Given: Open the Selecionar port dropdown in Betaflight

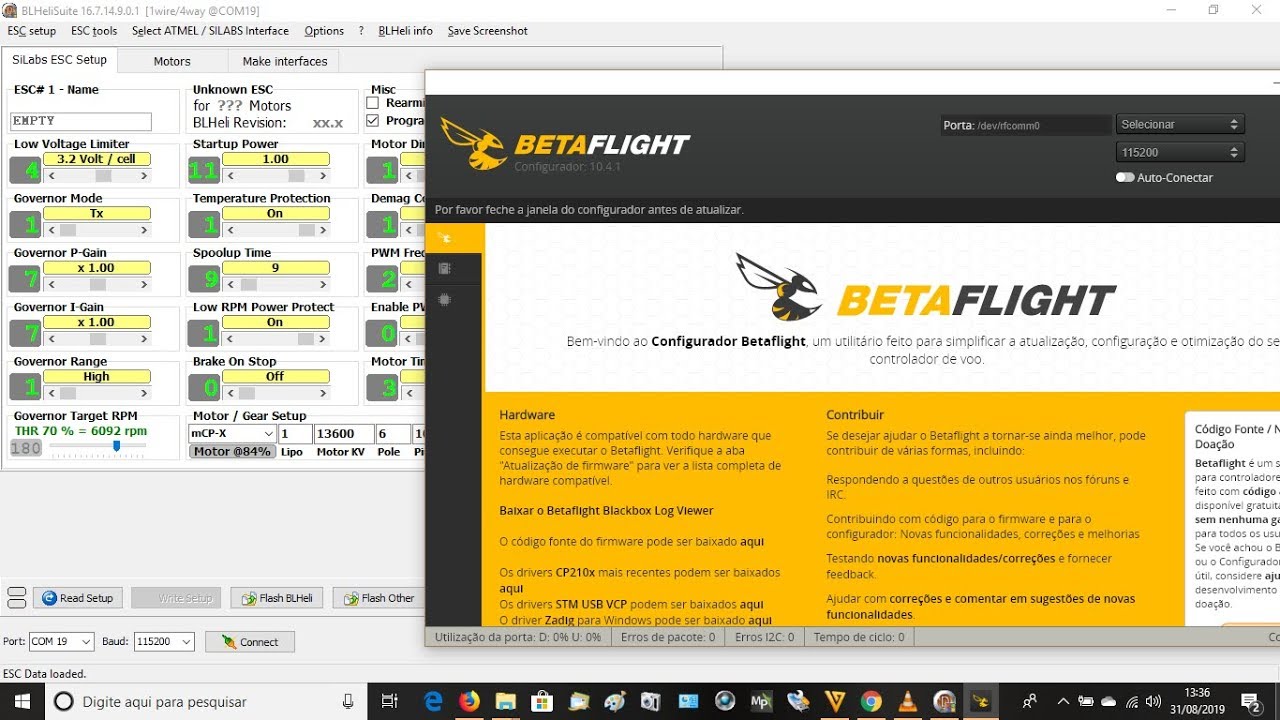Looking at the screenshot, I should pos(1180,125).
